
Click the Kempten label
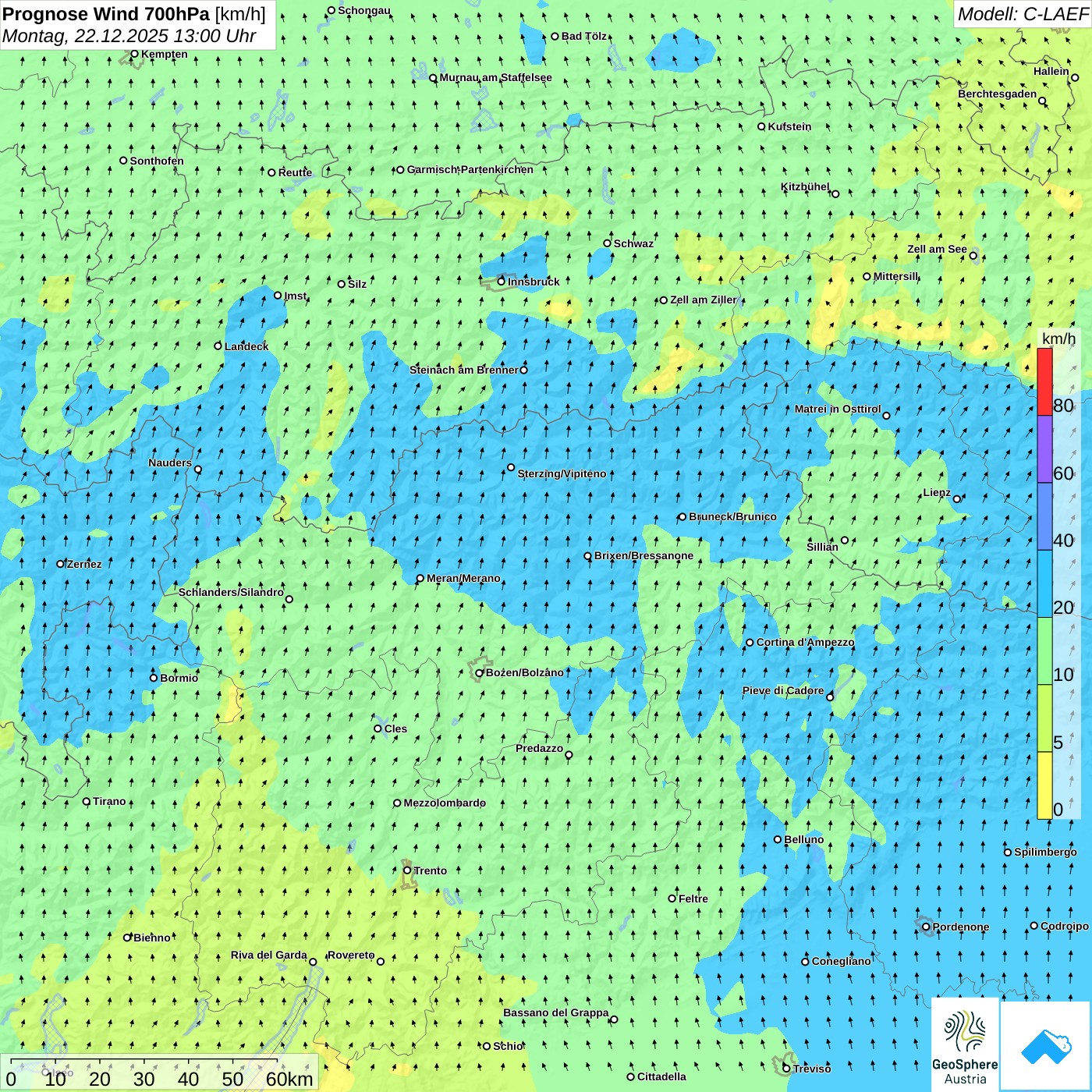point(164,54)
